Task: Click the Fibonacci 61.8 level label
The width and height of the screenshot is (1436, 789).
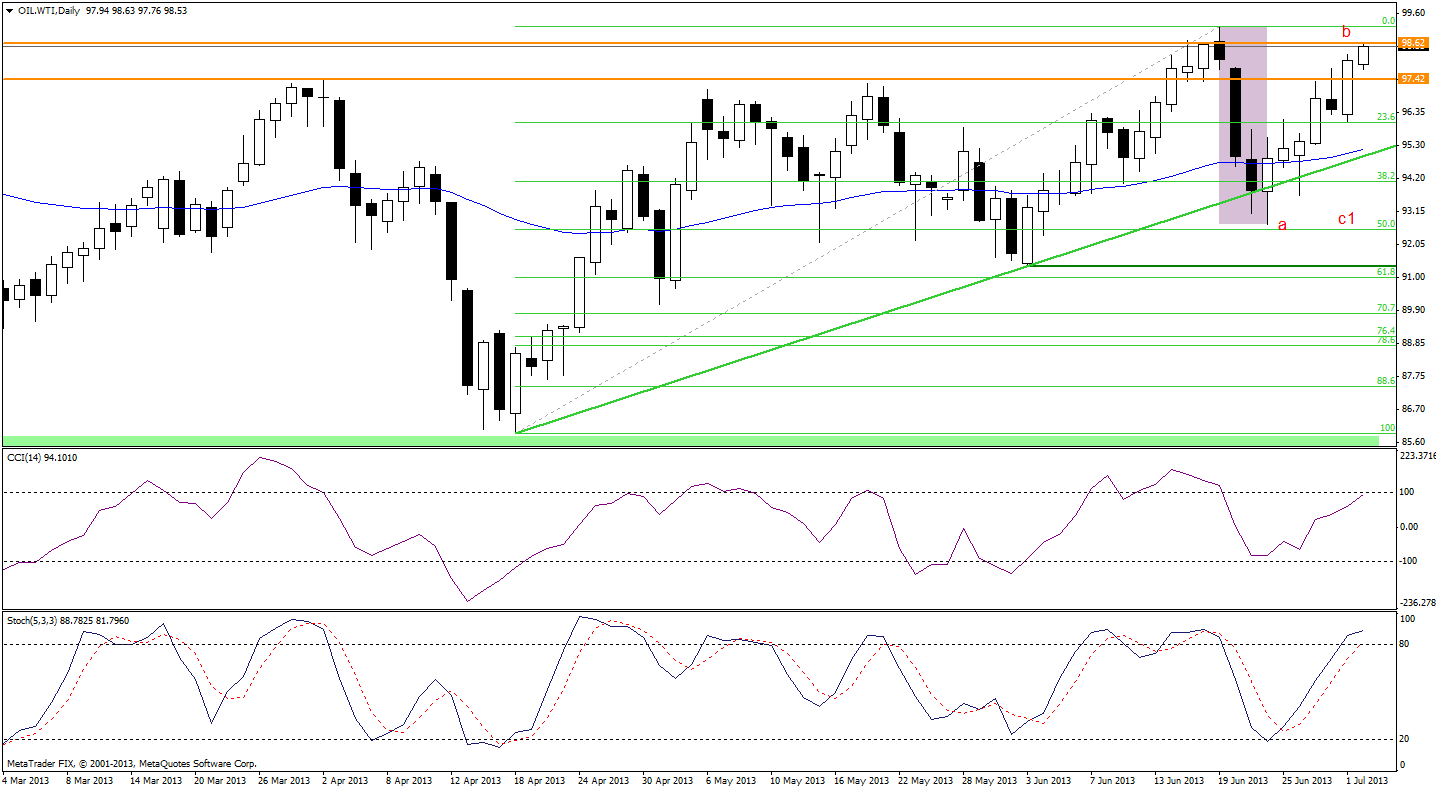Action: pyautogui.click(x=1386, y=271)
